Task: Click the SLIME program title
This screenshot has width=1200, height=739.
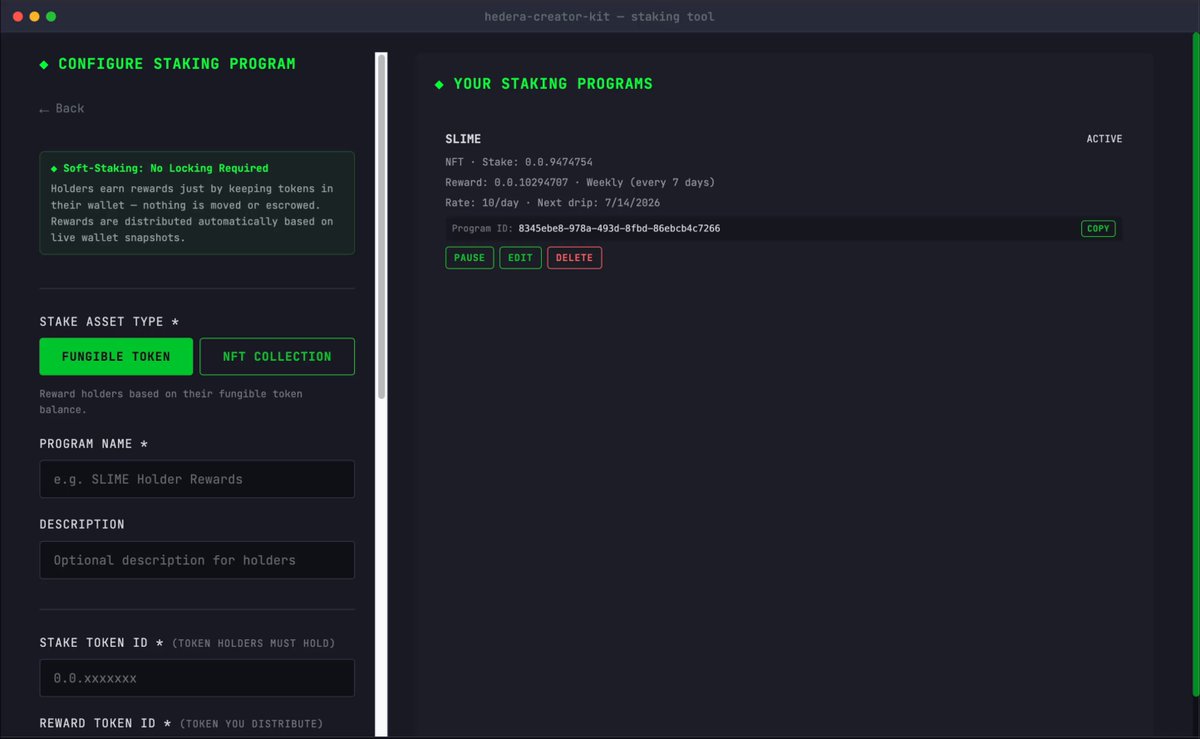Action: point(463,139)
